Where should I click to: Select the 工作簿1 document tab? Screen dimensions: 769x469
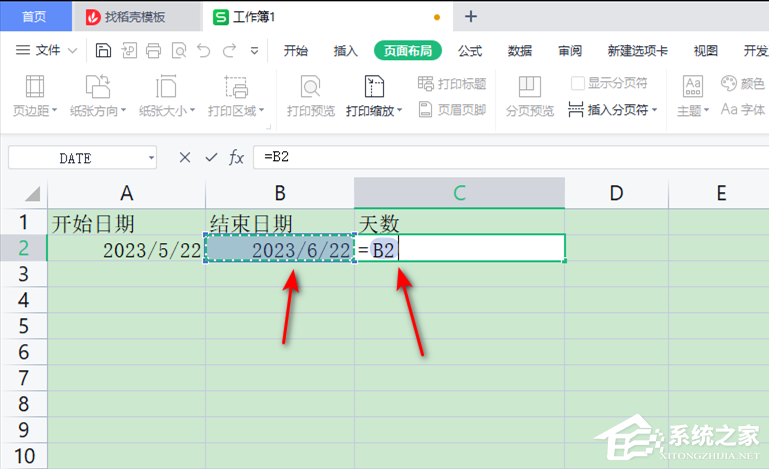(328, 17)
